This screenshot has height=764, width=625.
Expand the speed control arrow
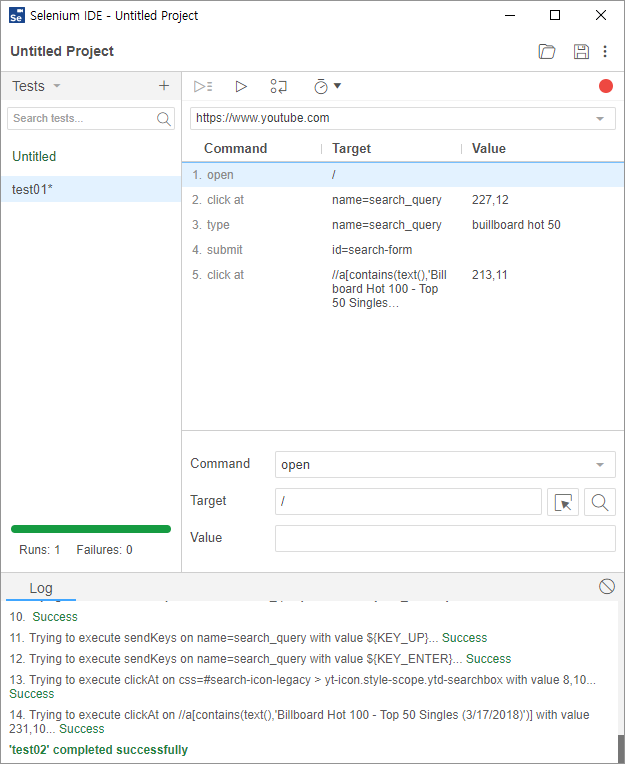(337, 86)
